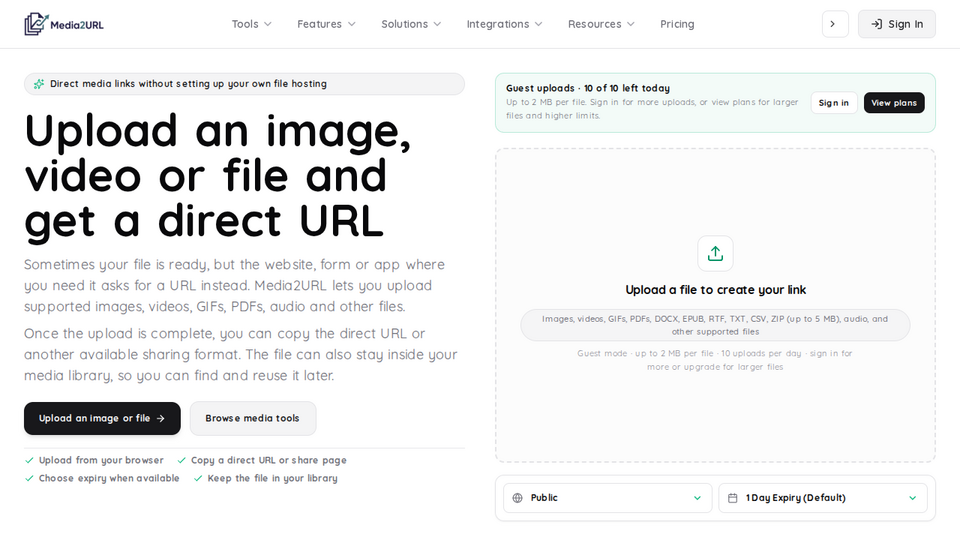Click checkmark beside 'Copy a direct URL'

[181, 460]
